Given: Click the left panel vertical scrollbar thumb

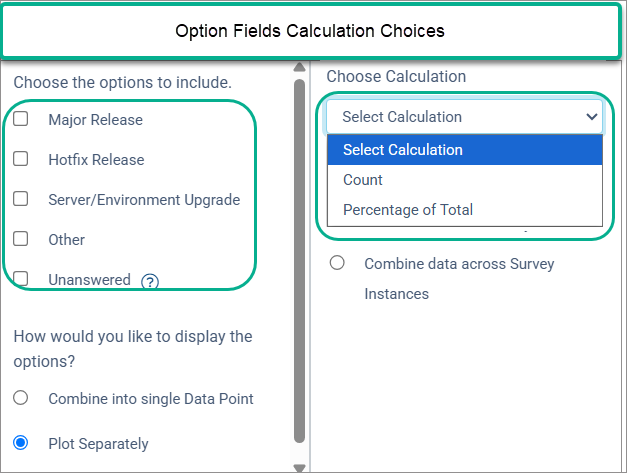Looking at the screenshot, I should [x=298, y=260].
